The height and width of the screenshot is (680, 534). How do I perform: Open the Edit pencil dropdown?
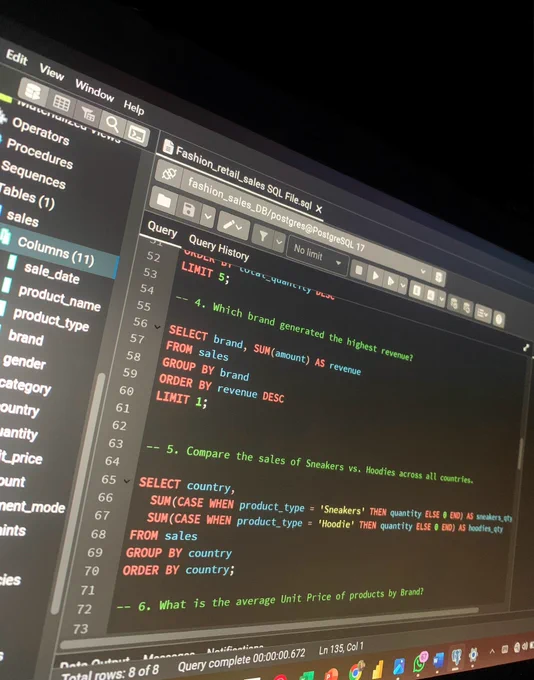click(x=234, y=226)
